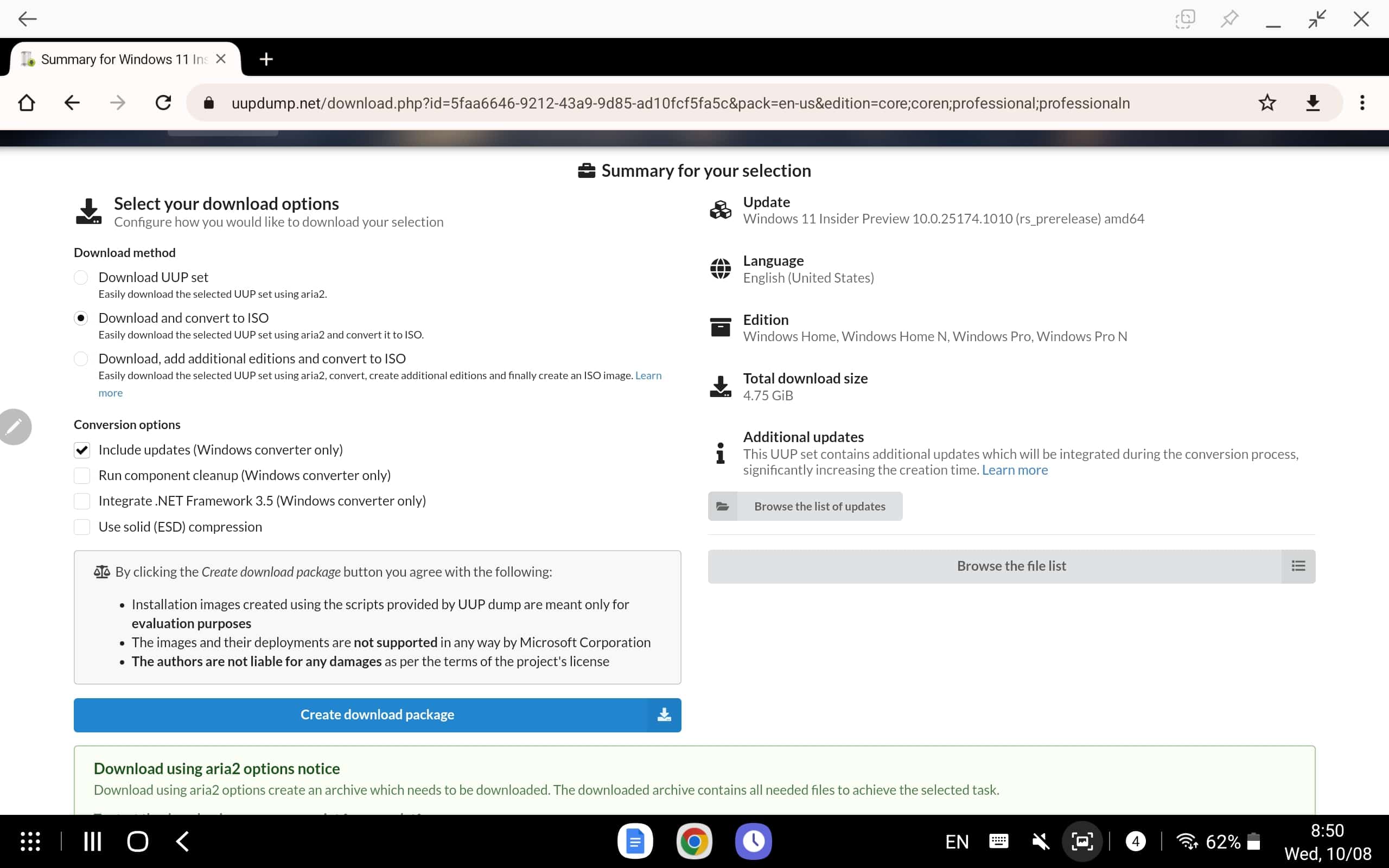Tap the DeX window back arrow
Viewport: 1389px width, 868px height.
(x=27, y=19)
